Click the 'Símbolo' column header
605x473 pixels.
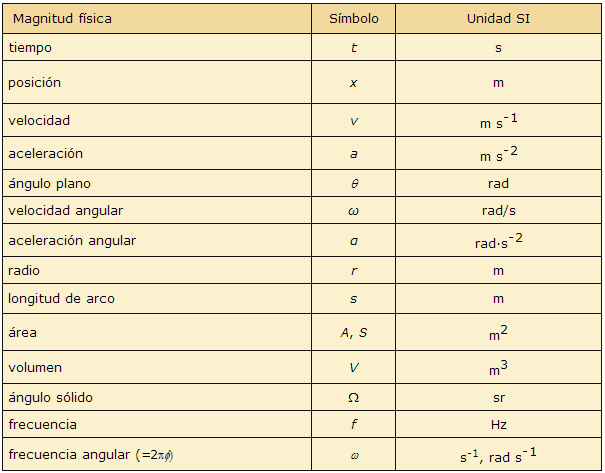click(x=353, y=19)
